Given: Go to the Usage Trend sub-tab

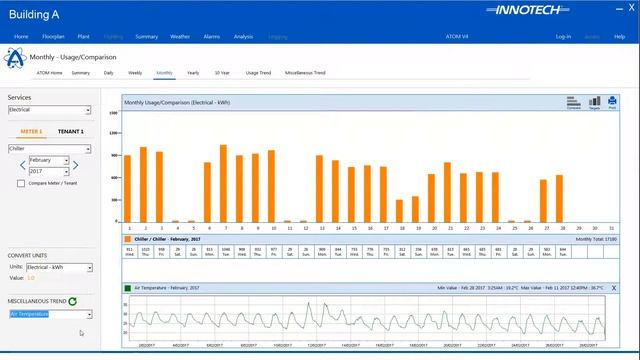Looking at the screenshot, I should click(x=258, y=73).
